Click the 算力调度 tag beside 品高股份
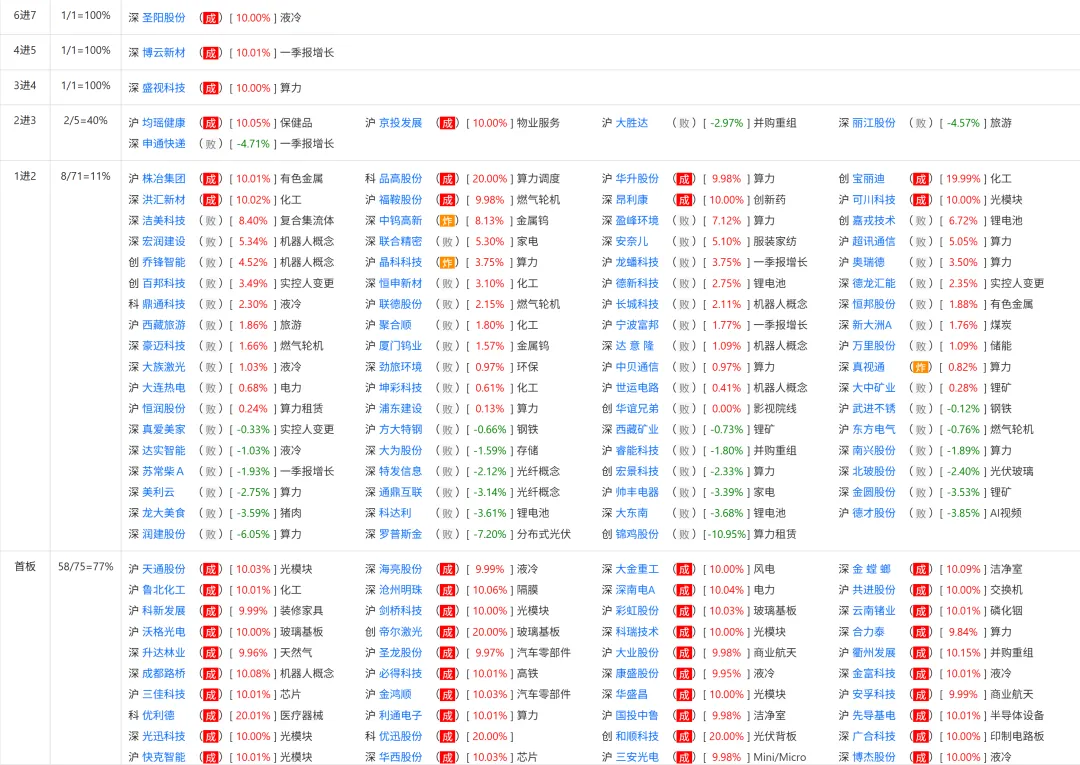The width and height of the screenshot is (1080, 765). coord(539,179)
